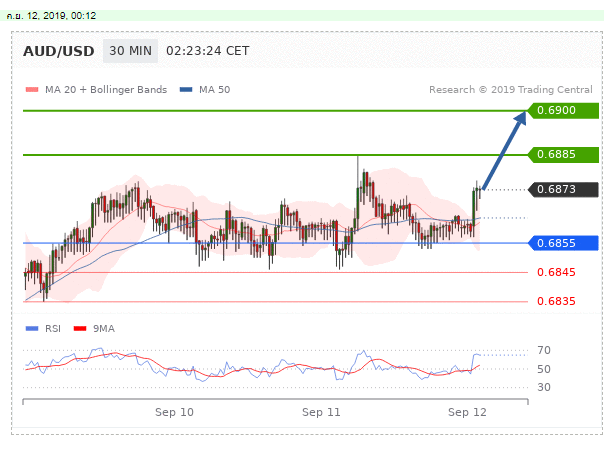Click the blue 0.6855 pivot price tag
Viewport: 604px width, 450px height.
pos(564,243)
